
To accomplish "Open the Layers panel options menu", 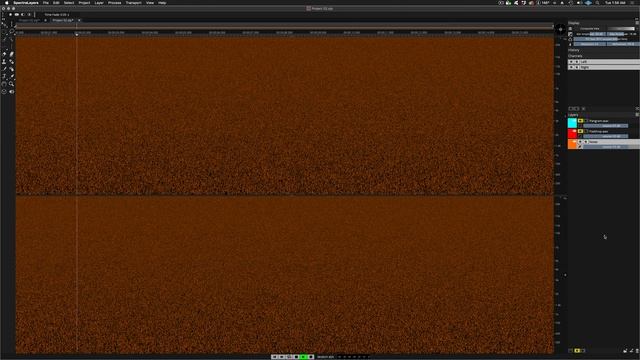I will (x=637, y=115).
